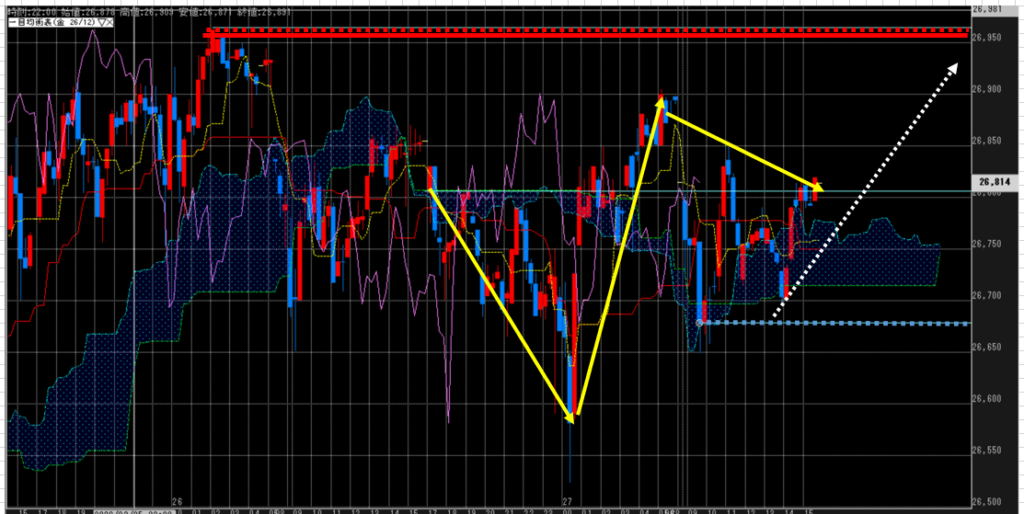
Task: Open the Ichimoku indicator dropdown triangle
Action: point(101,19)
